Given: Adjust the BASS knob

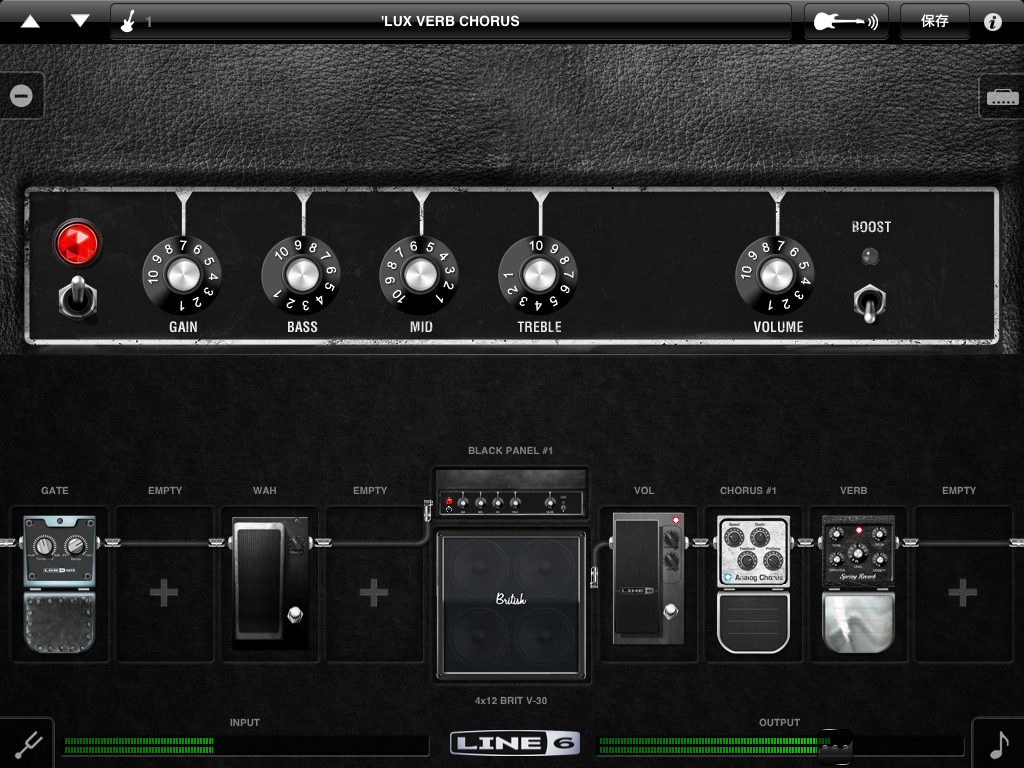Looking at the screenshot, I should (301, 275).
